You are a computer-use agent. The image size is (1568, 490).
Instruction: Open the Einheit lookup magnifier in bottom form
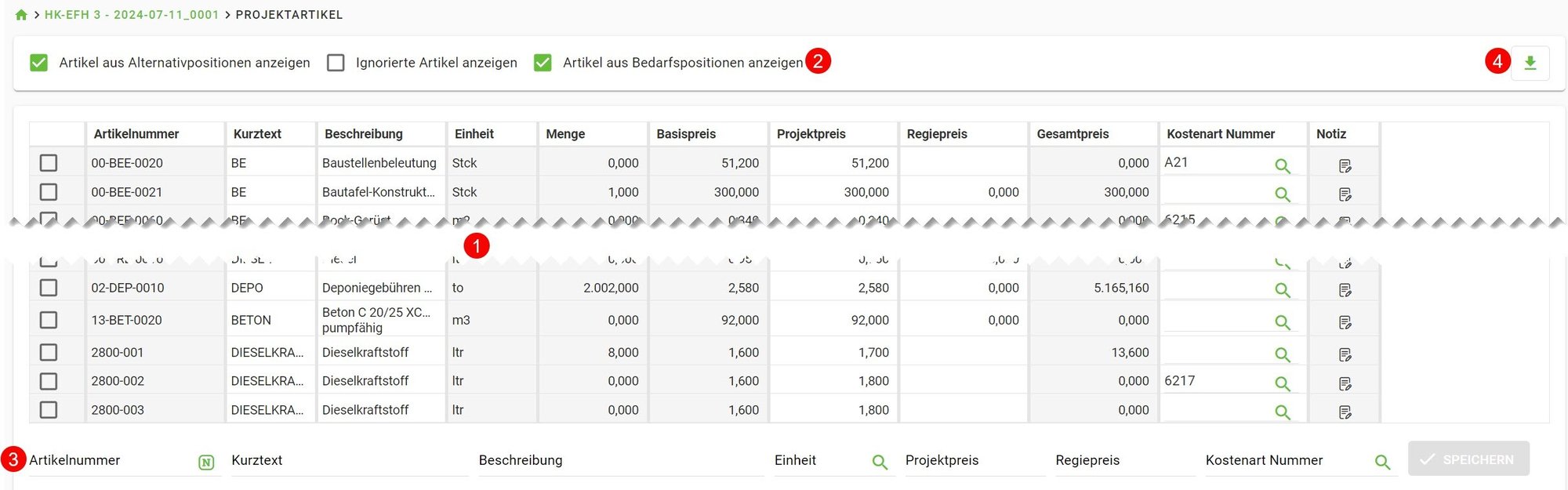(x=880, y=462)
